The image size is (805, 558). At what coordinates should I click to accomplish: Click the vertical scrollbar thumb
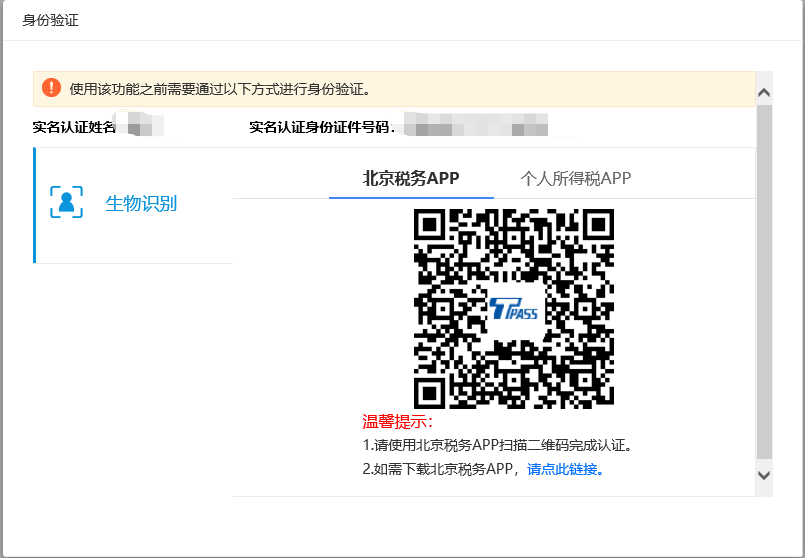tap(764, 281)
